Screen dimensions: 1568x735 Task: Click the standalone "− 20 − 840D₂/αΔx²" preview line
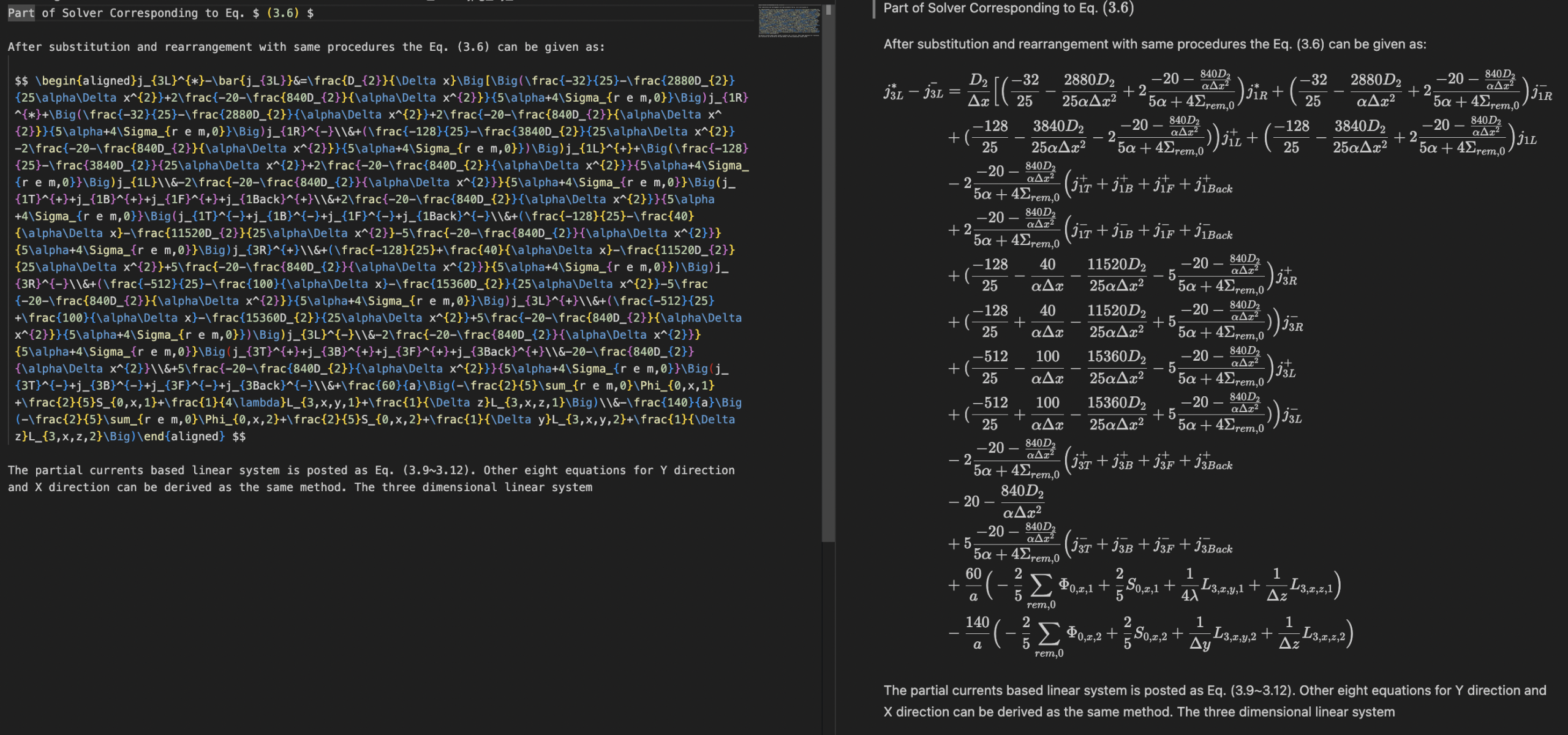(996, 501)
